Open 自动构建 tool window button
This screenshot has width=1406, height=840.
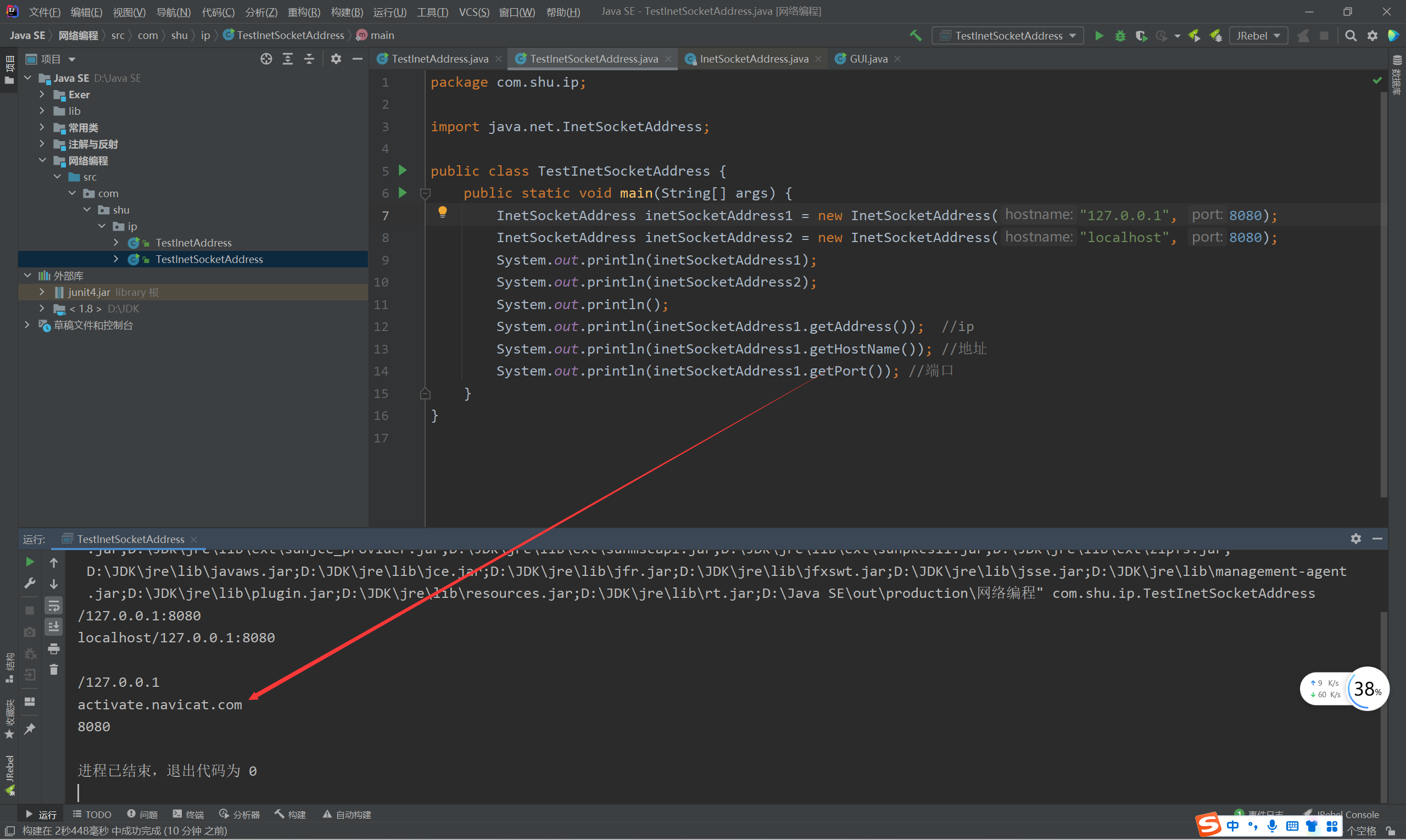point(347,814)
